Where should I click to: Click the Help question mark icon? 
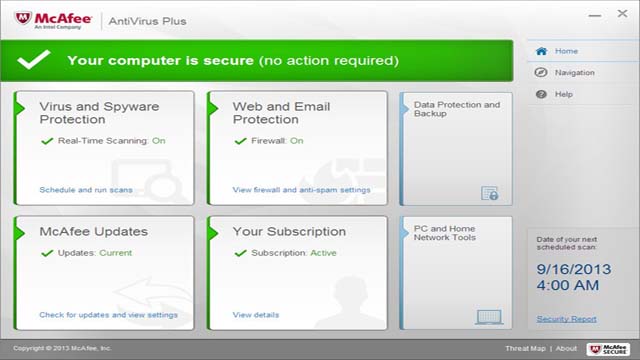(541, 94)
